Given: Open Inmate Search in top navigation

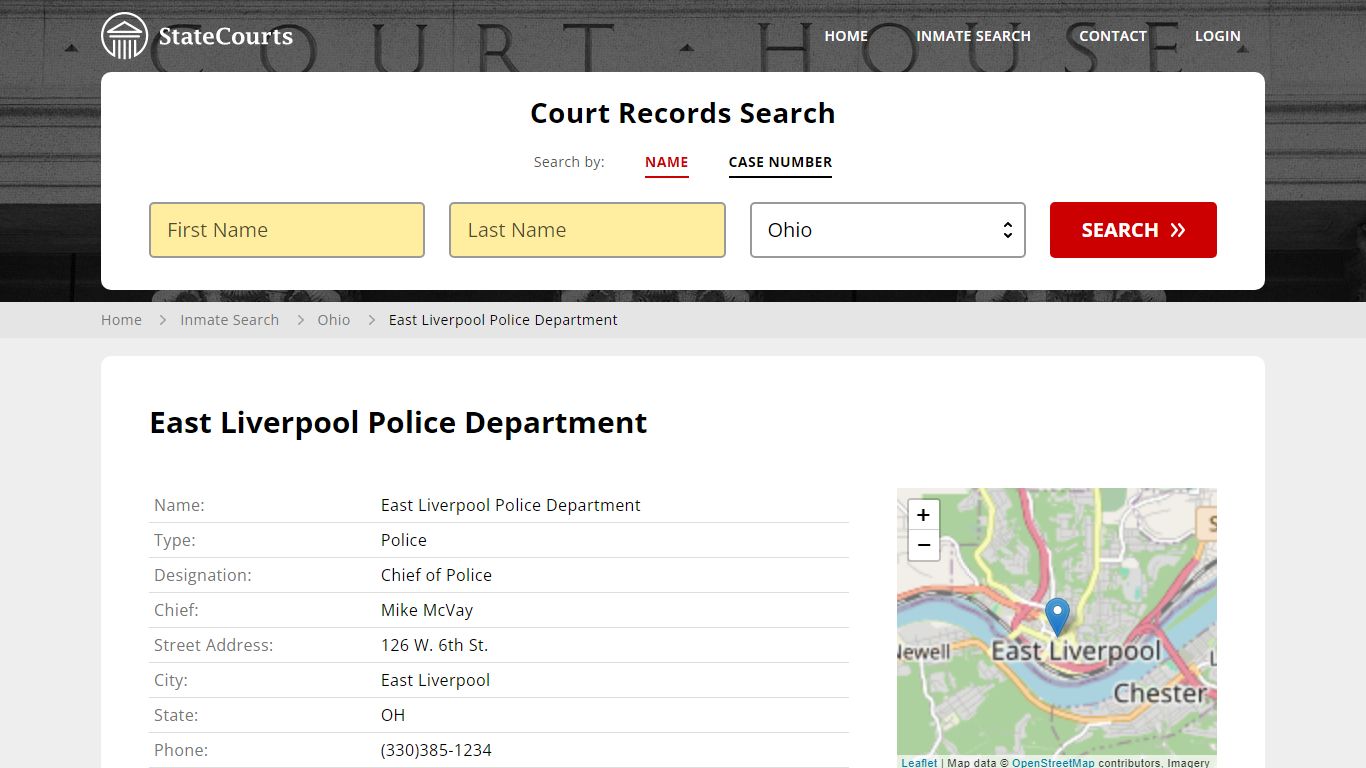Looking at the screenshot, I should click(973, 36).
